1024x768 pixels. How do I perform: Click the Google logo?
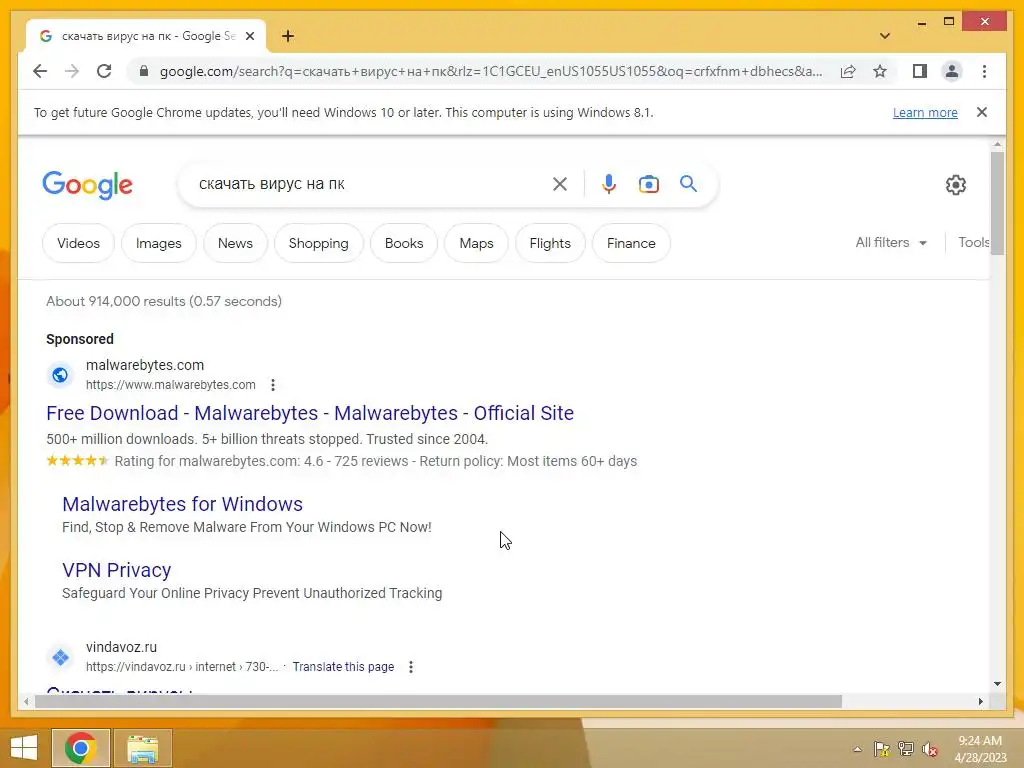coord(88,185)
